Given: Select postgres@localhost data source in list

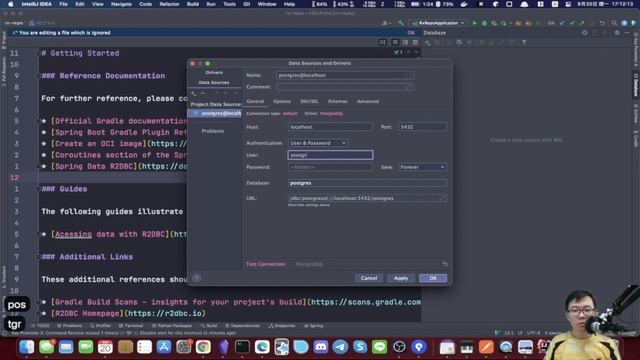Looking at the screenshot, I should [215, 113].
